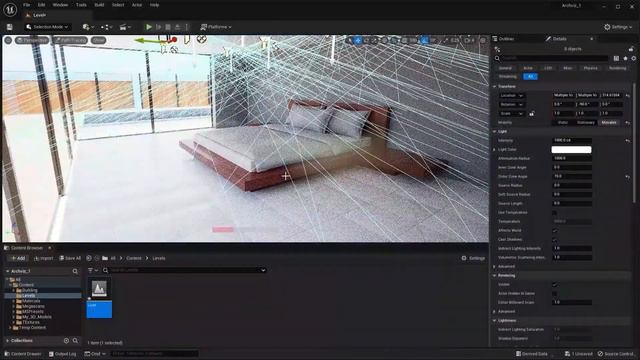Open the Rotation coordinate type dropdown

512,104
